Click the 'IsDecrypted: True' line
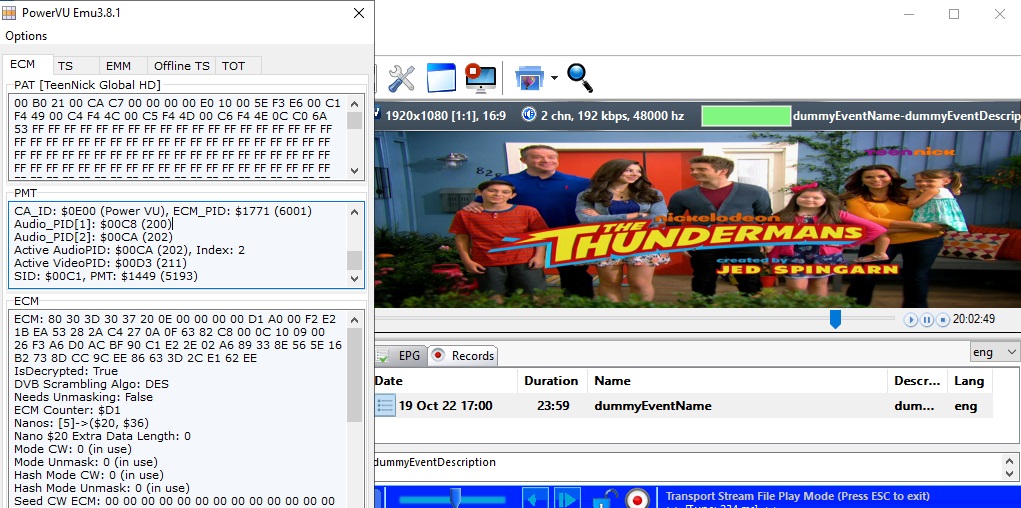 click(66, 371)
